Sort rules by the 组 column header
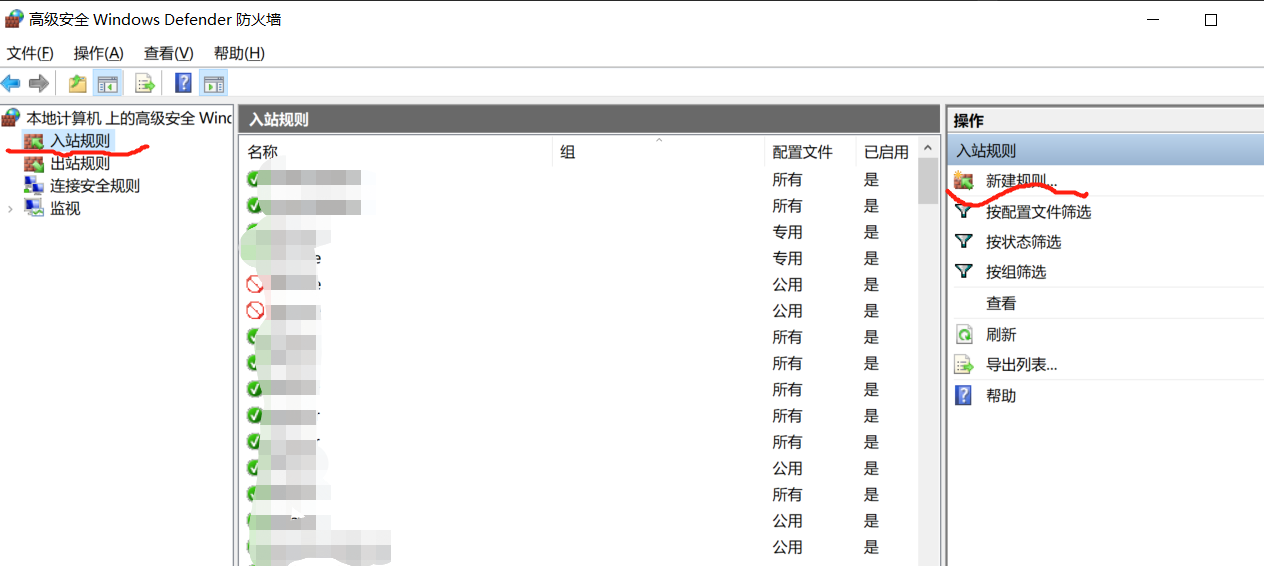 [x=659, y=152]
